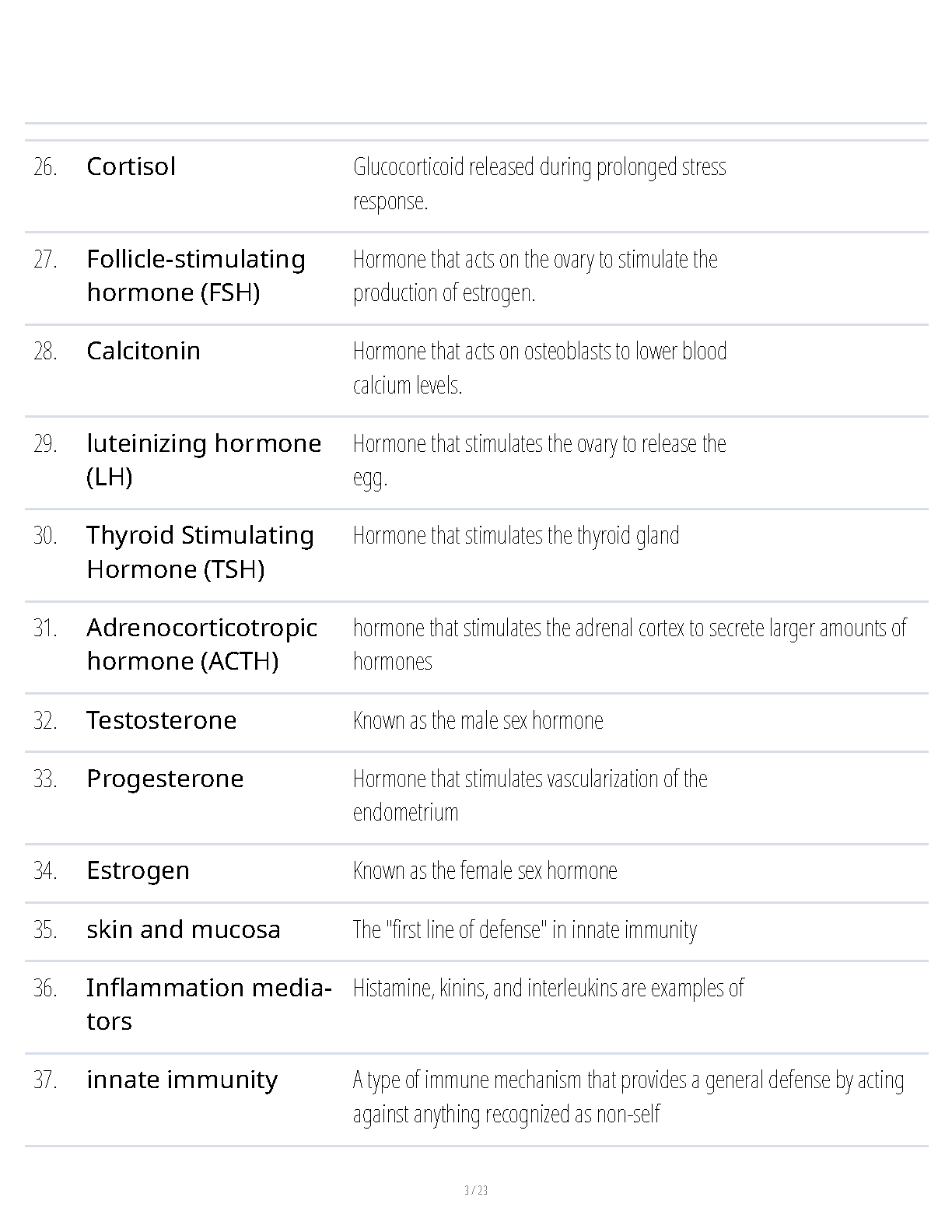Viewport: 952px width, 1232px height.
Task: Click the innate immunity term
Action: coord(182,1080)
